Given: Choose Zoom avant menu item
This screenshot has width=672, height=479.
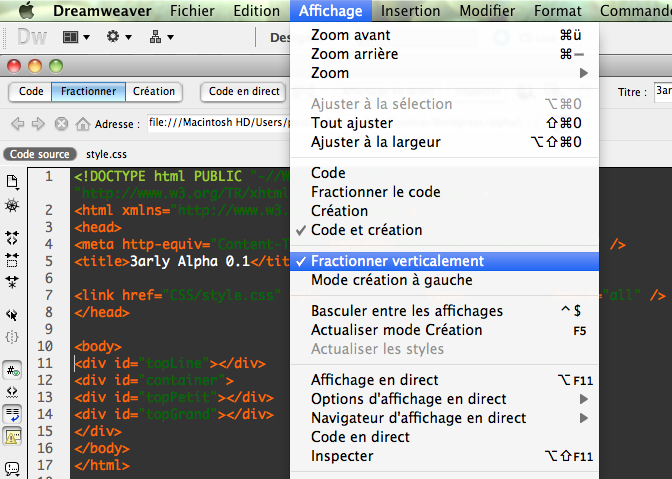Looking at the screenshot, I should point(444,35).
